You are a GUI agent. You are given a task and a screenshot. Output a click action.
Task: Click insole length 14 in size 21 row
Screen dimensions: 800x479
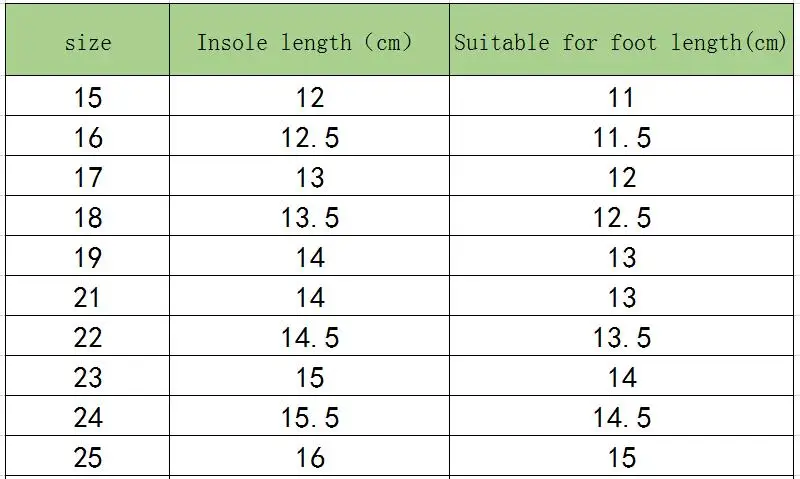tap(310, 298)
